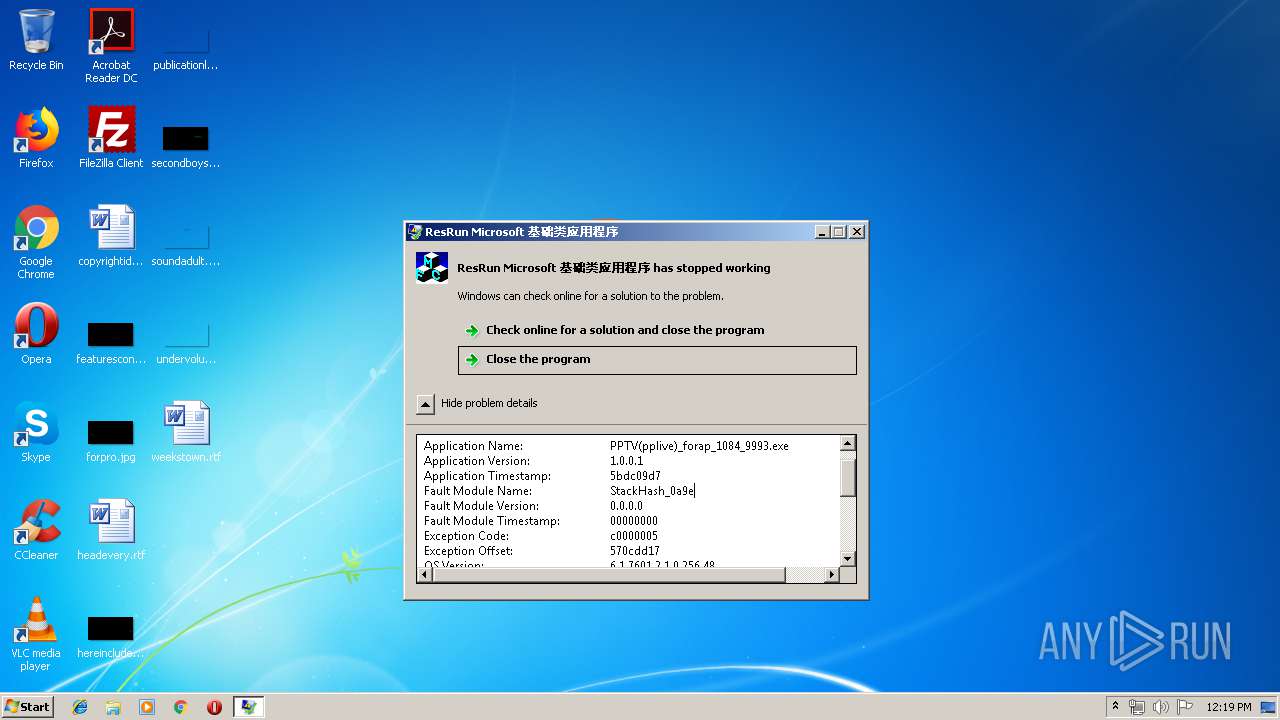
Task: Click the network tray icon
Action: (x=1137, y=707)
